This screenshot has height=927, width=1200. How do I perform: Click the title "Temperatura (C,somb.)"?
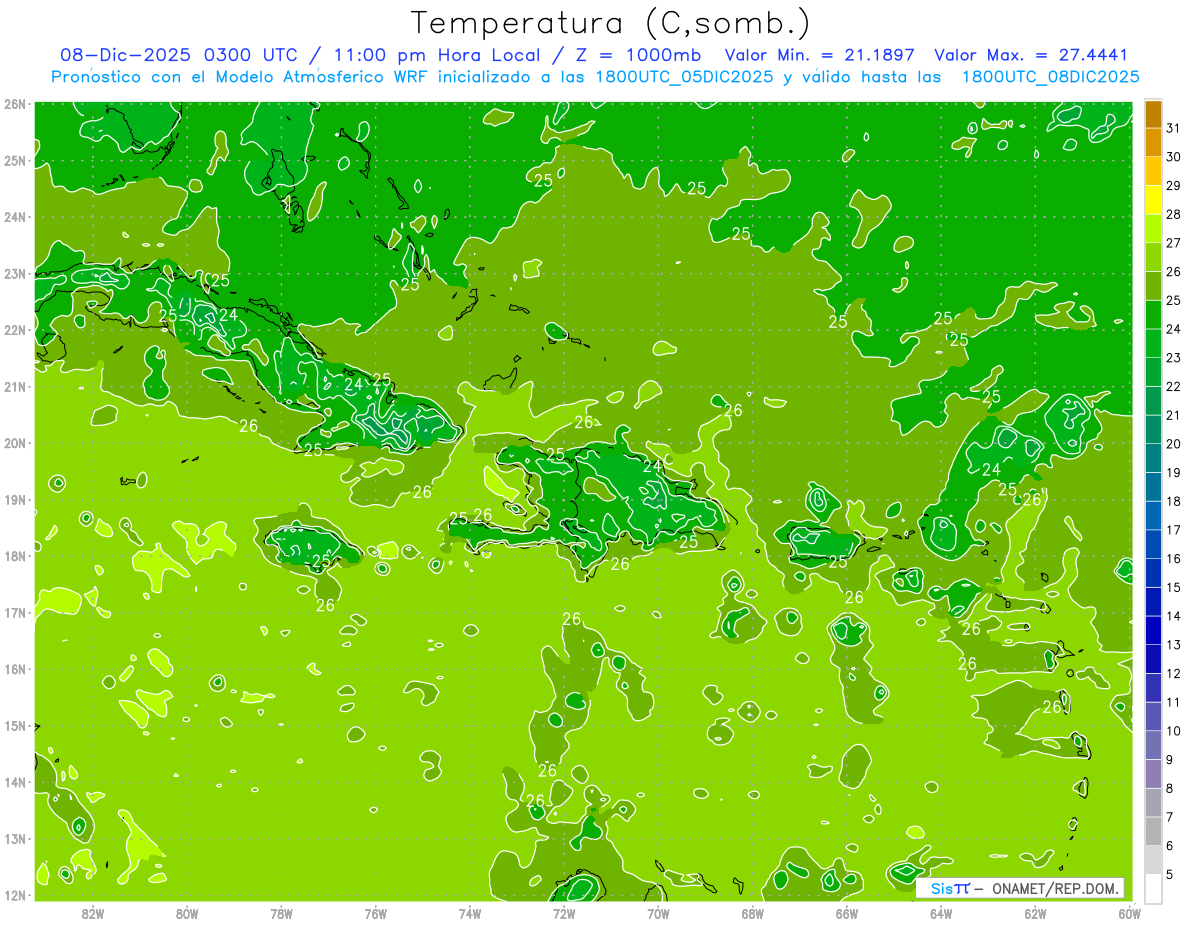click(610, 23)
